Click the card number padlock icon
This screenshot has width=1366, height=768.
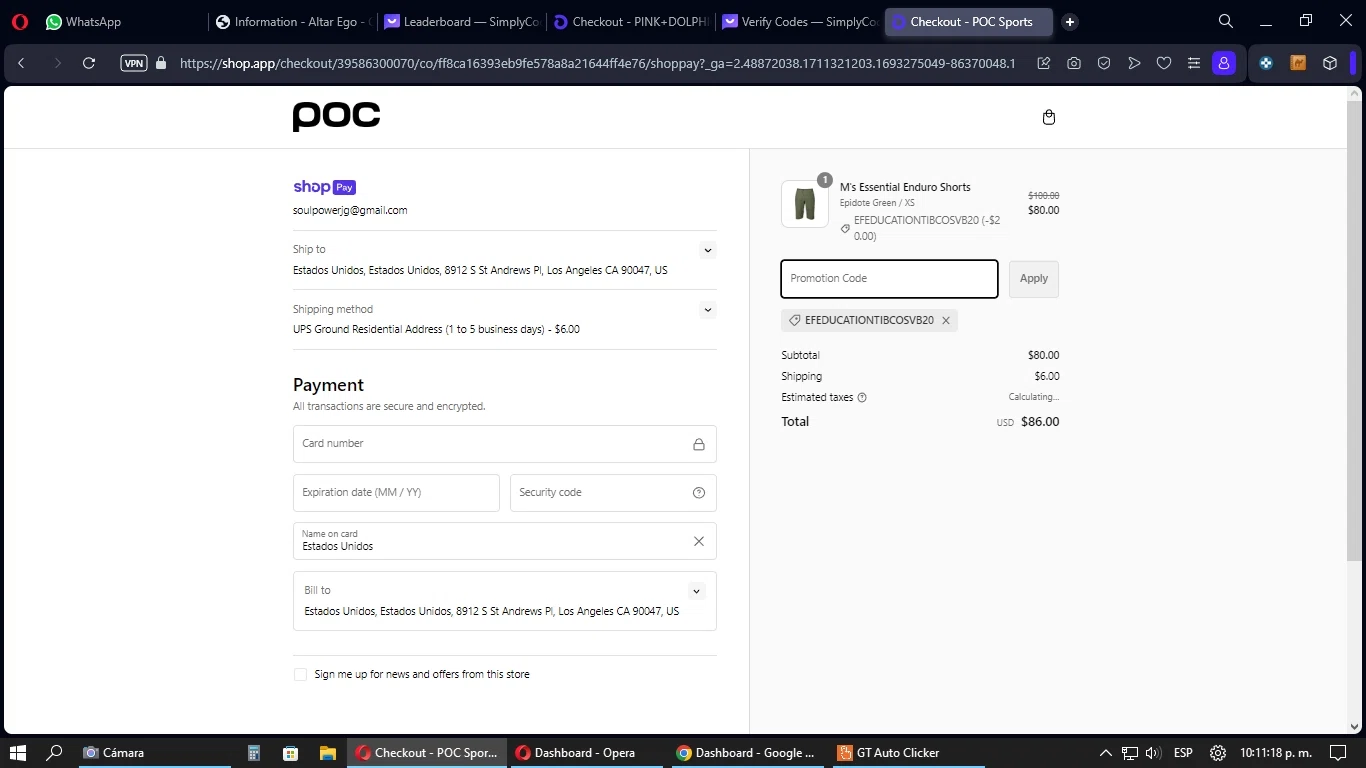pyautogui.click(x=699, y=444)
